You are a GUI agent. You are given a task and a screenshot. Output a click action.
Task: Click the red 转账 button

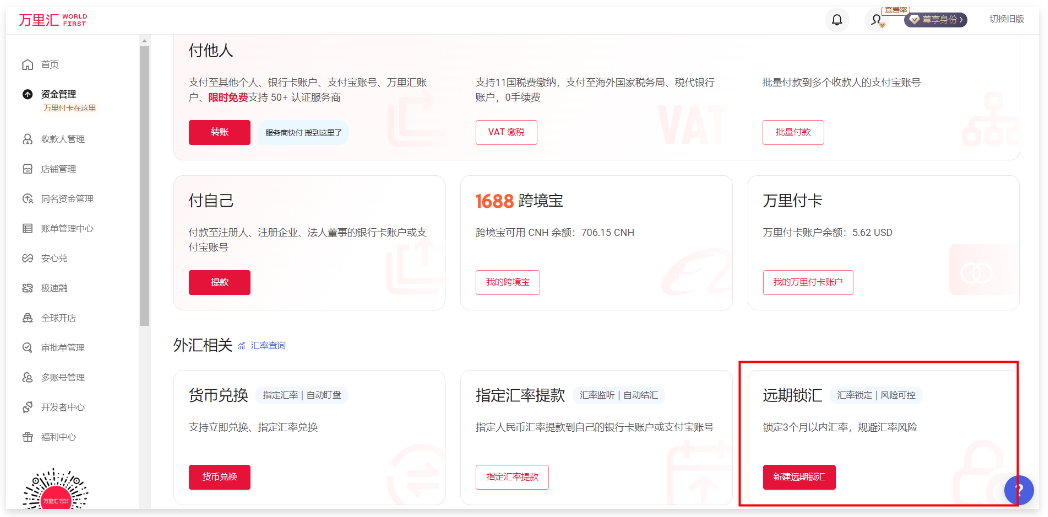[220, 132]
